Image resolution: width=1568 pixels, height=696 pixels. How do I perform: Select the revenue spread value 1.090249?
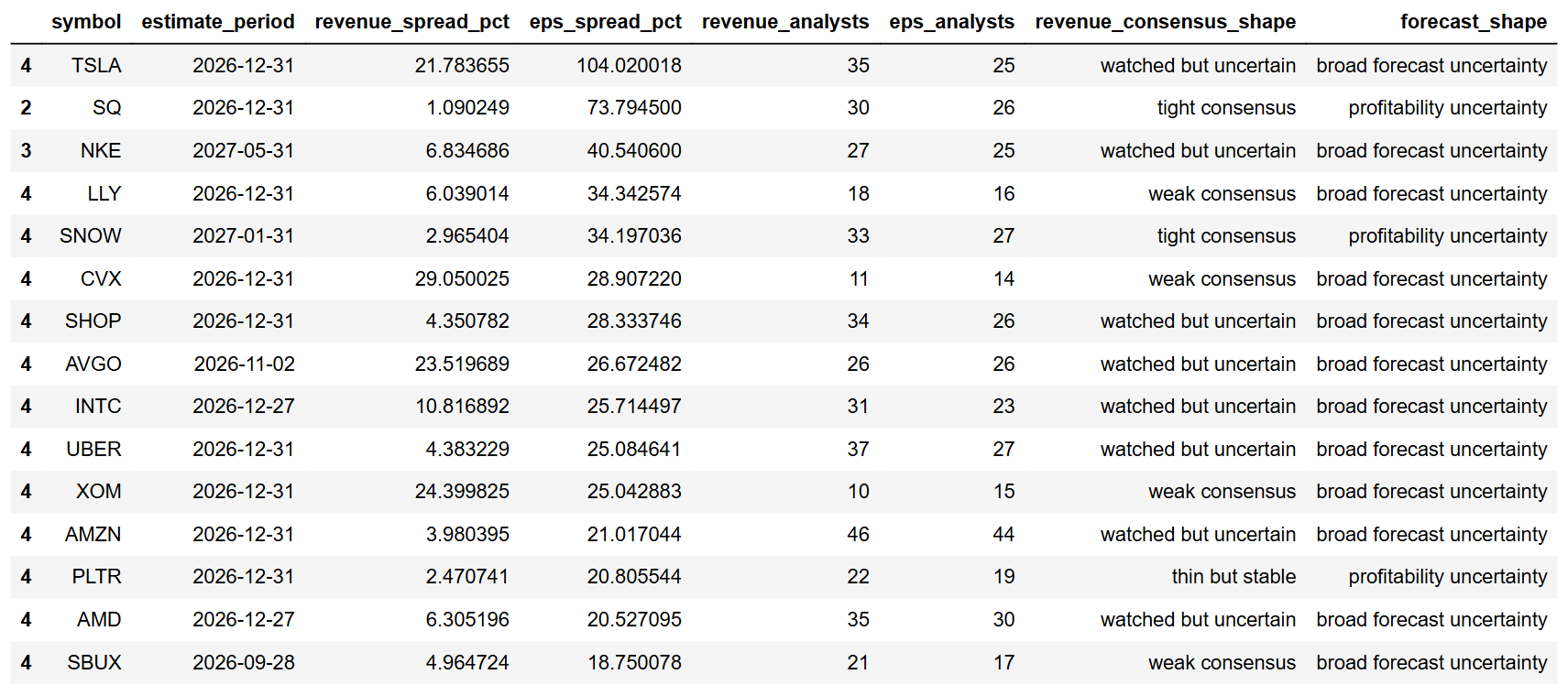point(467,108)
